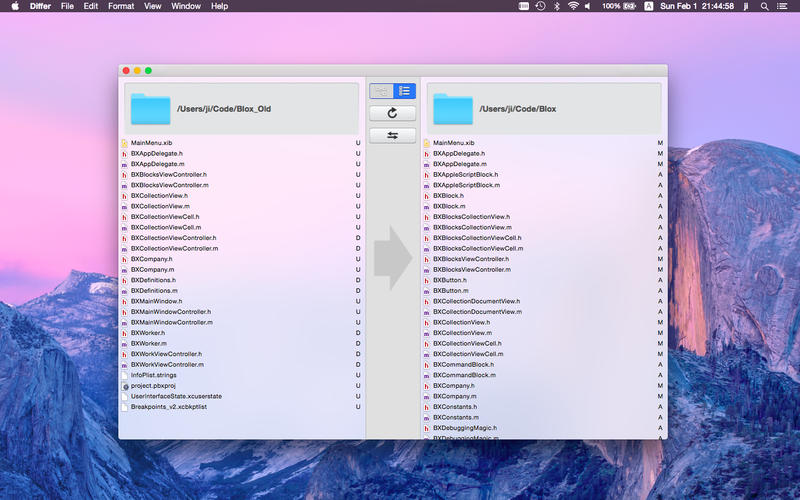The image size is (800, 500).
Task: Select BXWorkViewController.m in the left list
Action: pos(242,364)
